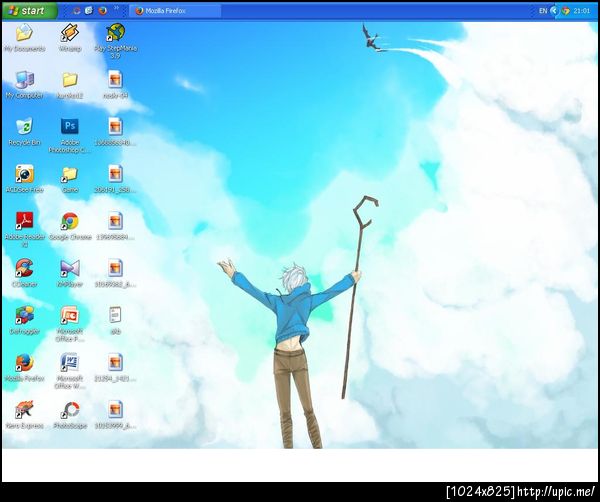Select image file beside the Game folder
The height and width of the screenshot is (502, 600).
pos(115,179)
